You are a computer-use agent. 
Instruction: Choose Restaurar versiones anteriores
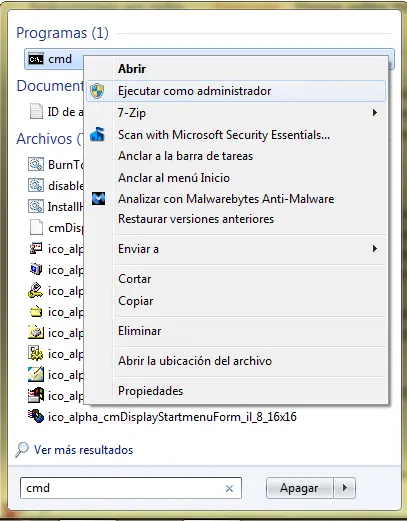196,219
